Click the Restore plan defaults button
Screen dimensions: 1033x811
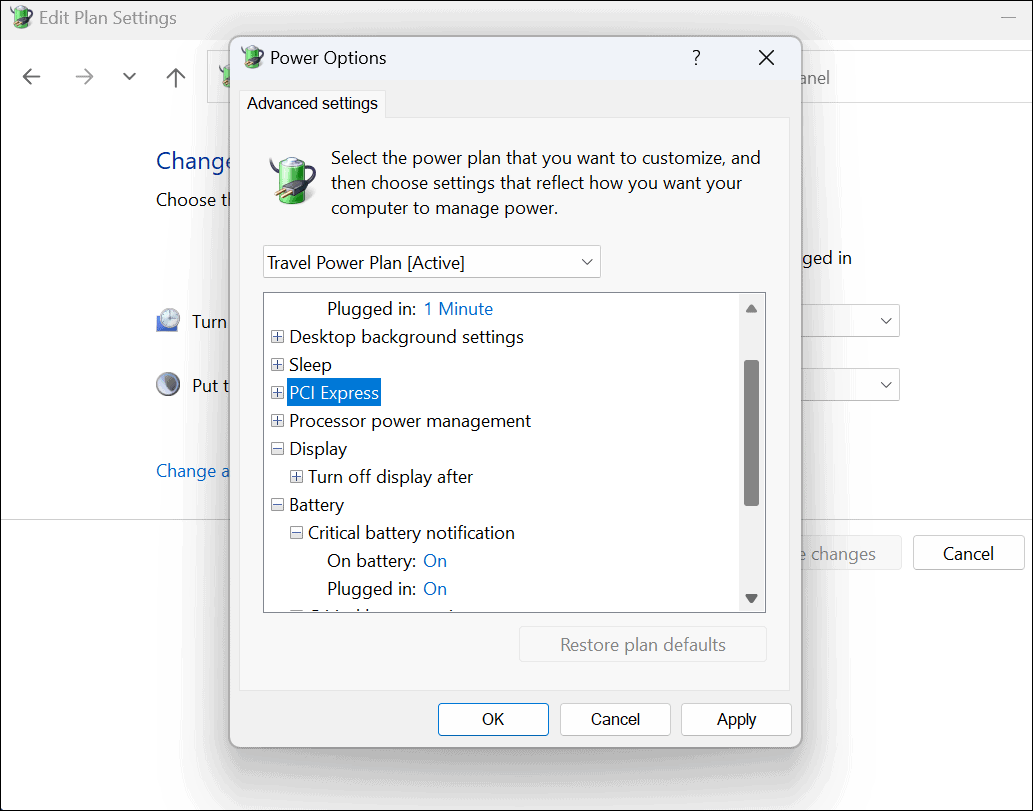[642, 644]
